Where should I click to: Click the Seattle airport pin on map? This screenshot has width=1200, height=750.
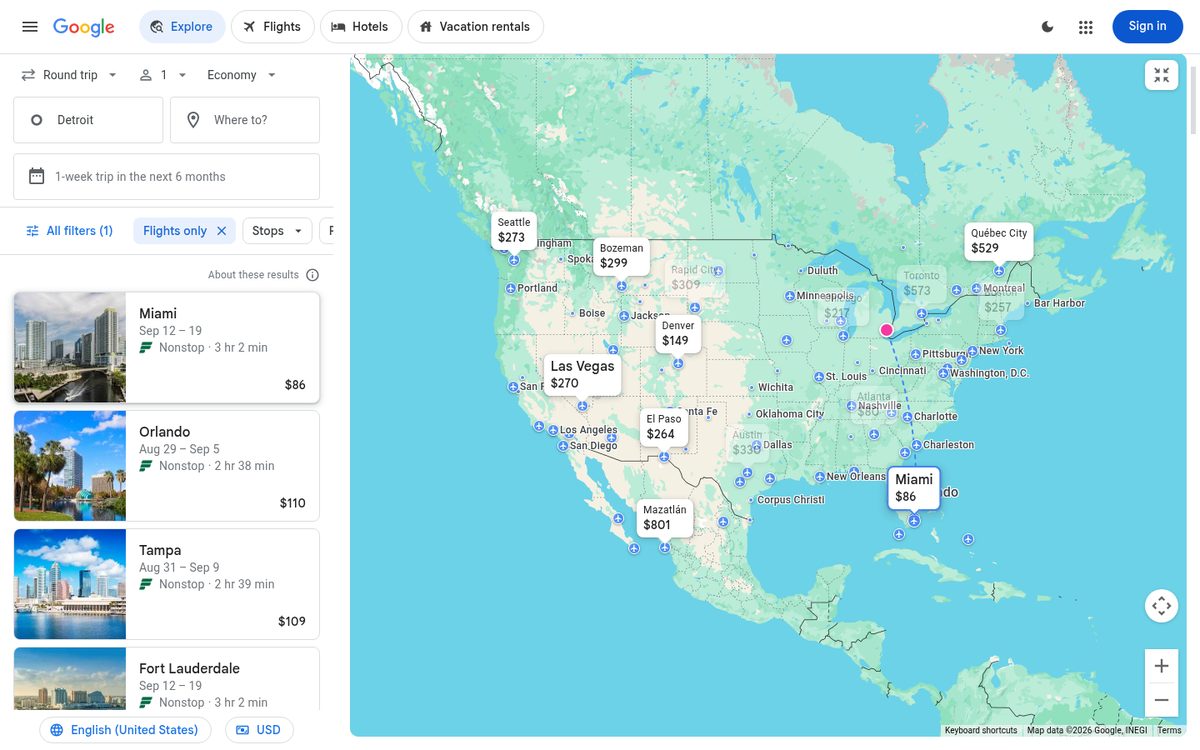click(514, 260)
